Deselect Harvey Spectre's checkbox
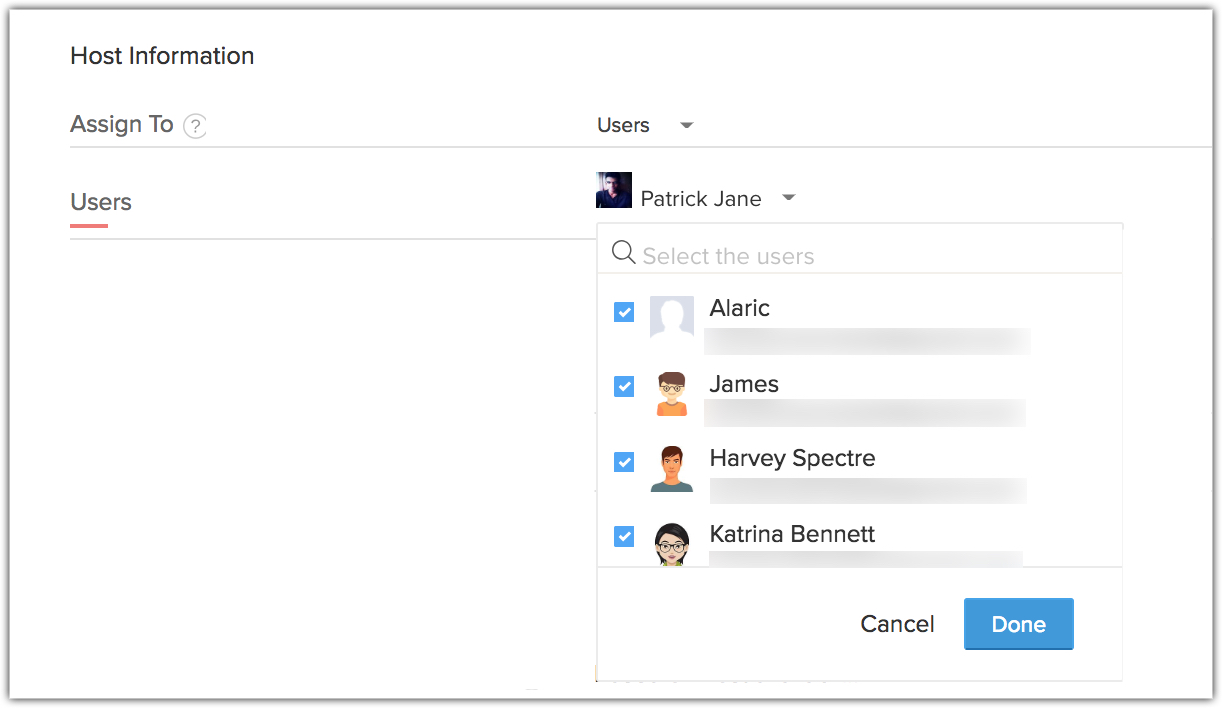This screenshot has width=1222, height=708. click(x=624, y=462)
